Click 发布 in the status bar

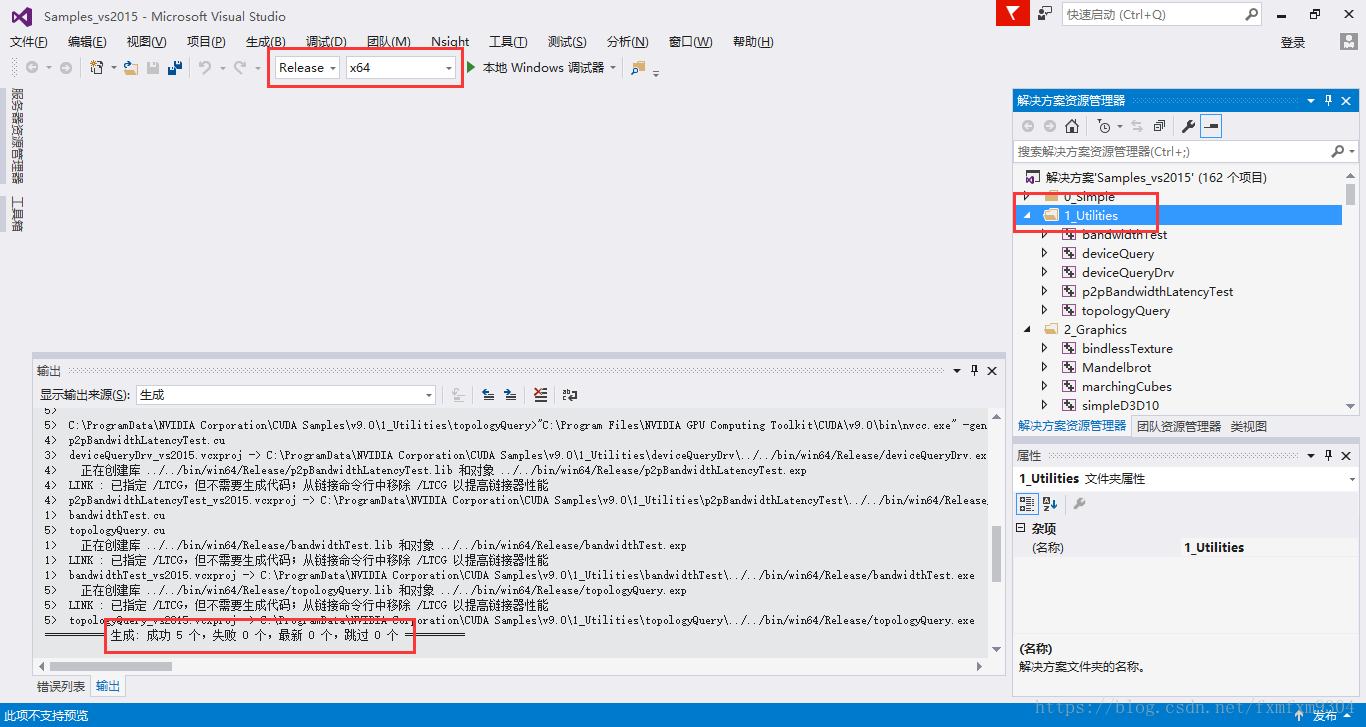point(1325,715)
